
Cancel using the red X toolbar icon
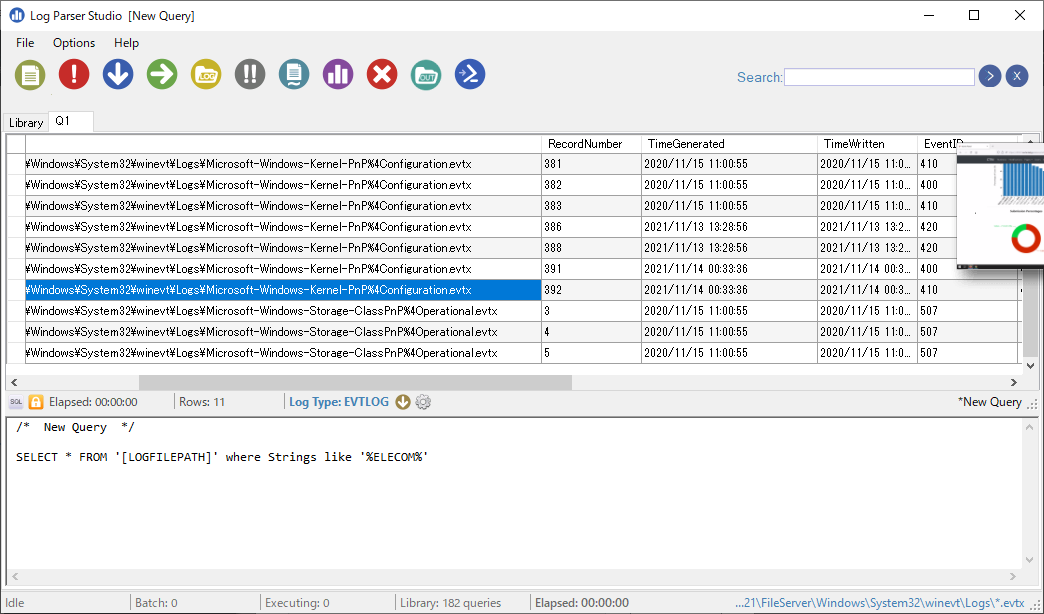pos(381,74)
